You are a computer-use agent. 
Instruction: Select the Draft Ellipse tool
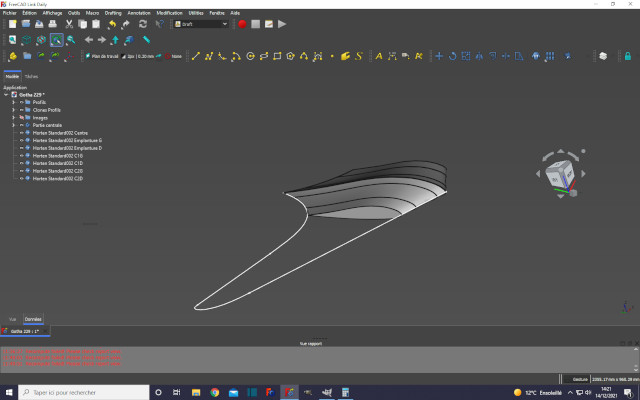264,56
